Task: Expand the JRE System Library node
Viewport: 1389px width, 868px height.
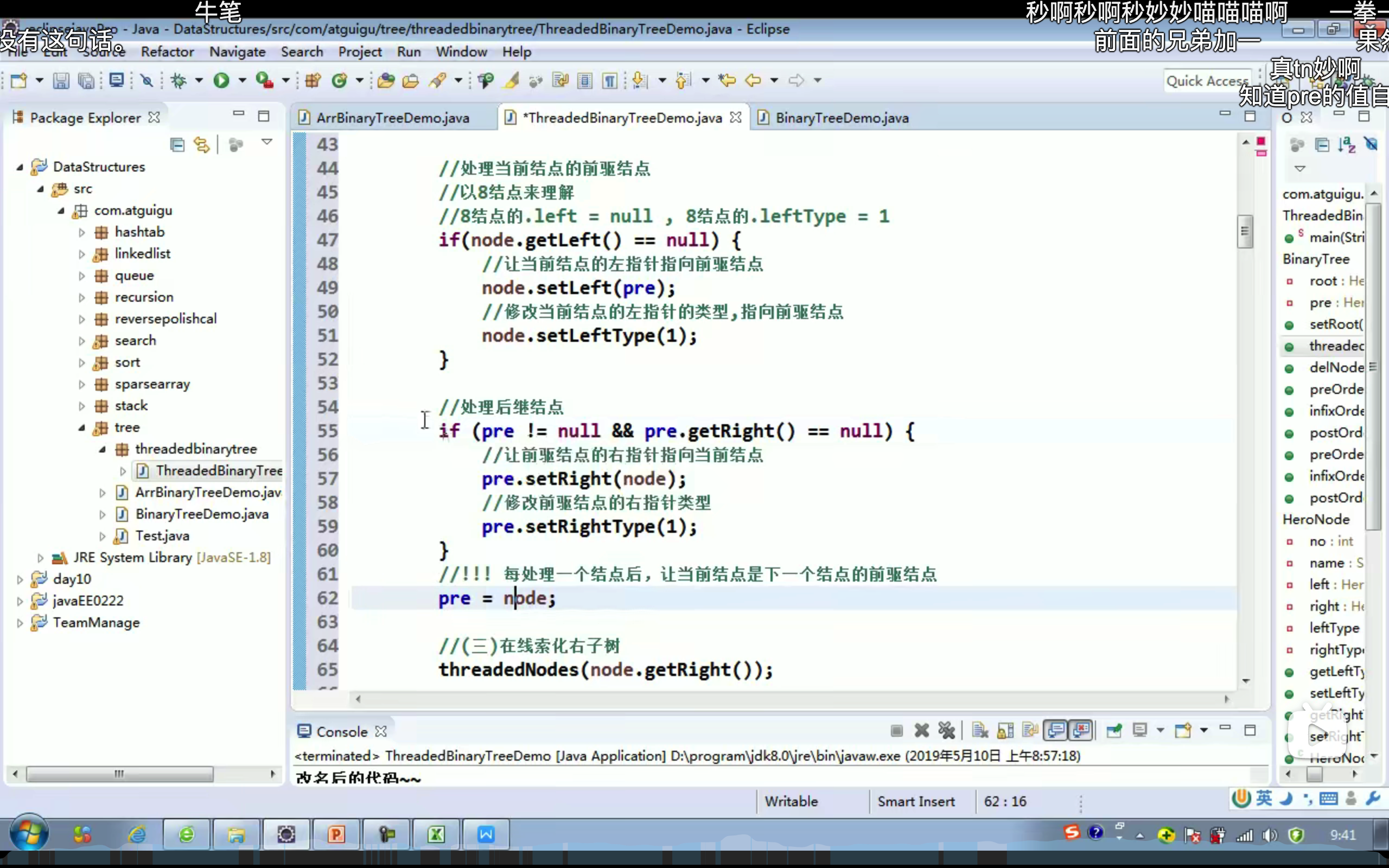Action: click(x=40, y=558)
